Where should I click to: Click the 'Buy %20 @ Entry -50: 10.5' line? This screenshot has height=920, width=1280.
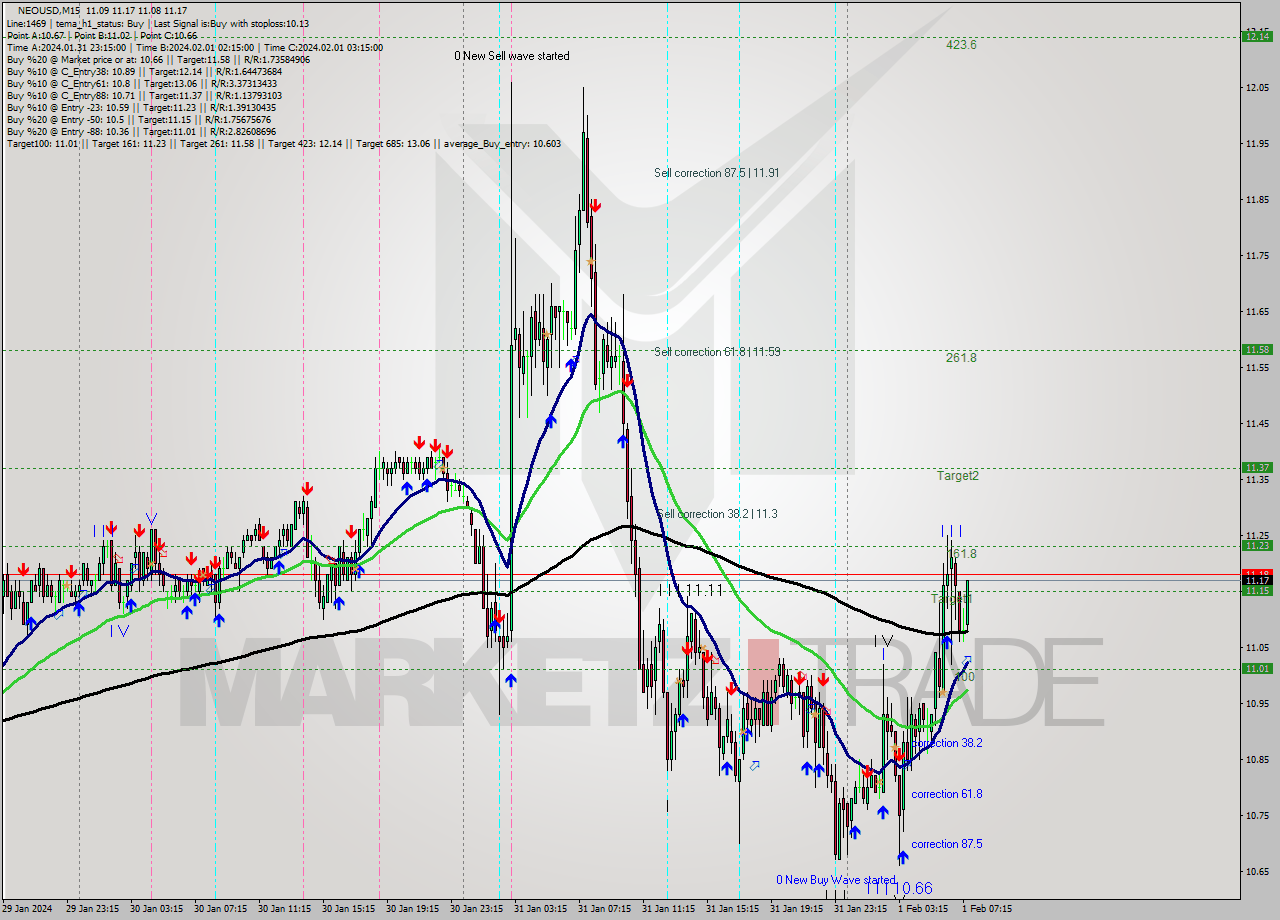tap(138, 119)
